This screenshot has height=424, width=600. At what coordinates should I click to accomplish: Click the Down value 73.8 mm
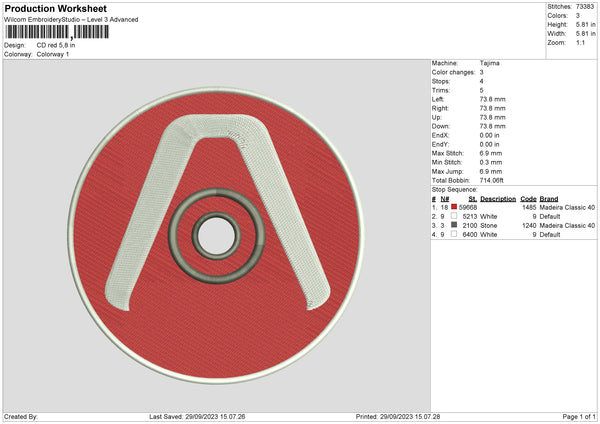(x=492, y=126)
